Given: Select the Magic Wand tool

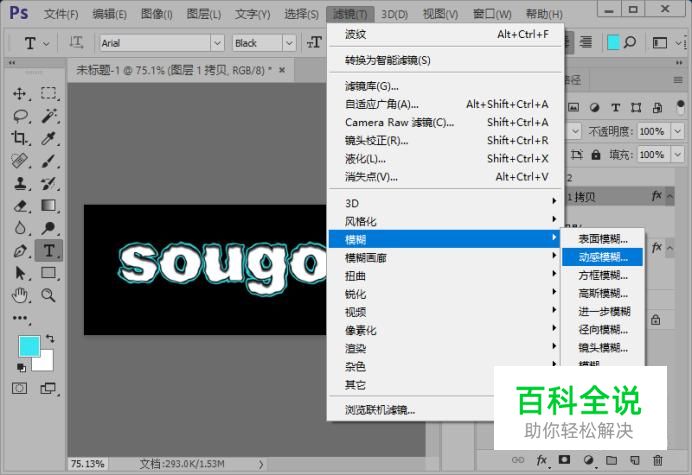Looking at the screenshot, I should [x=49, y=116].
